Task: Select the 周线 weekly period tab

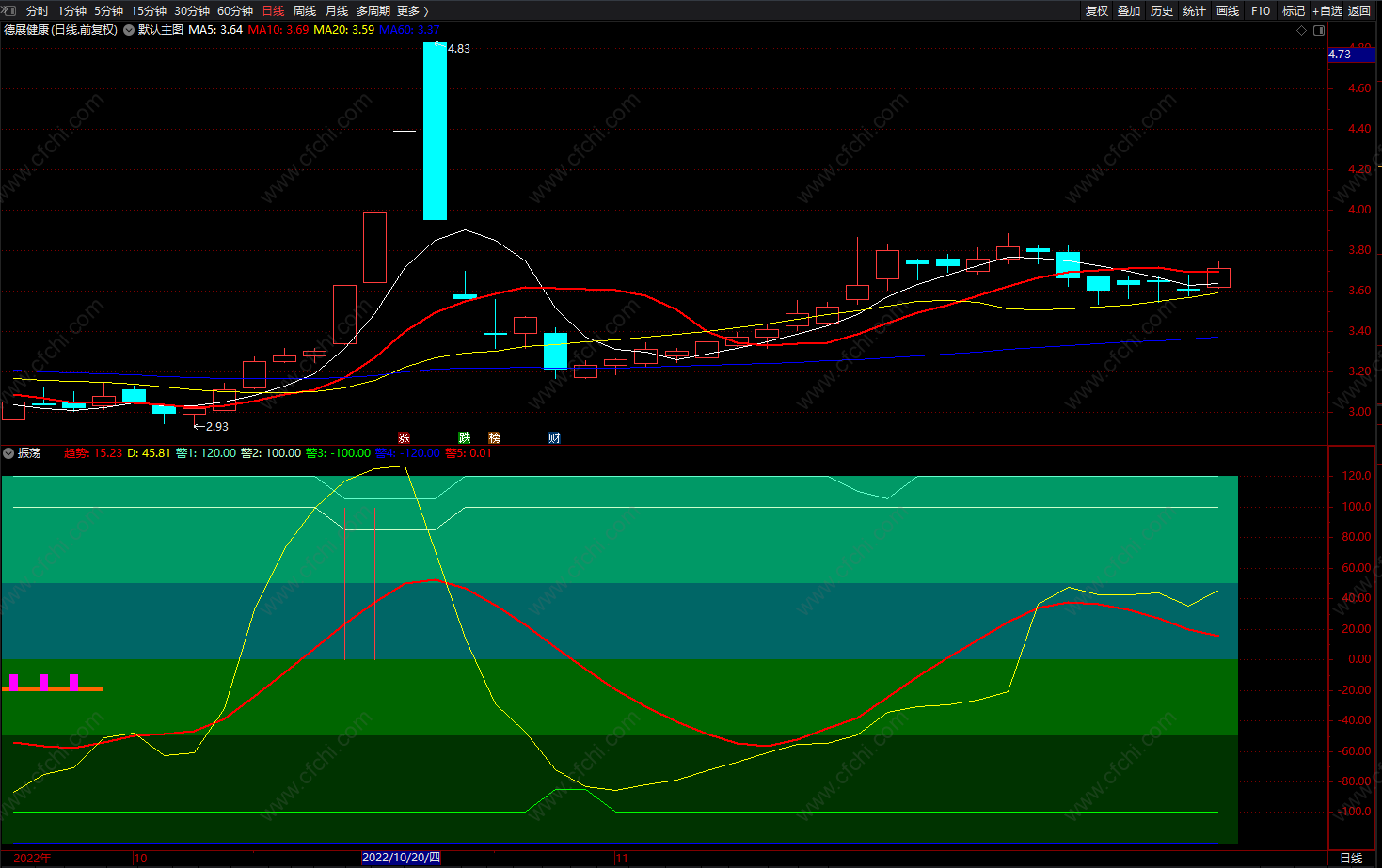Action: click(x=305, y=11)
